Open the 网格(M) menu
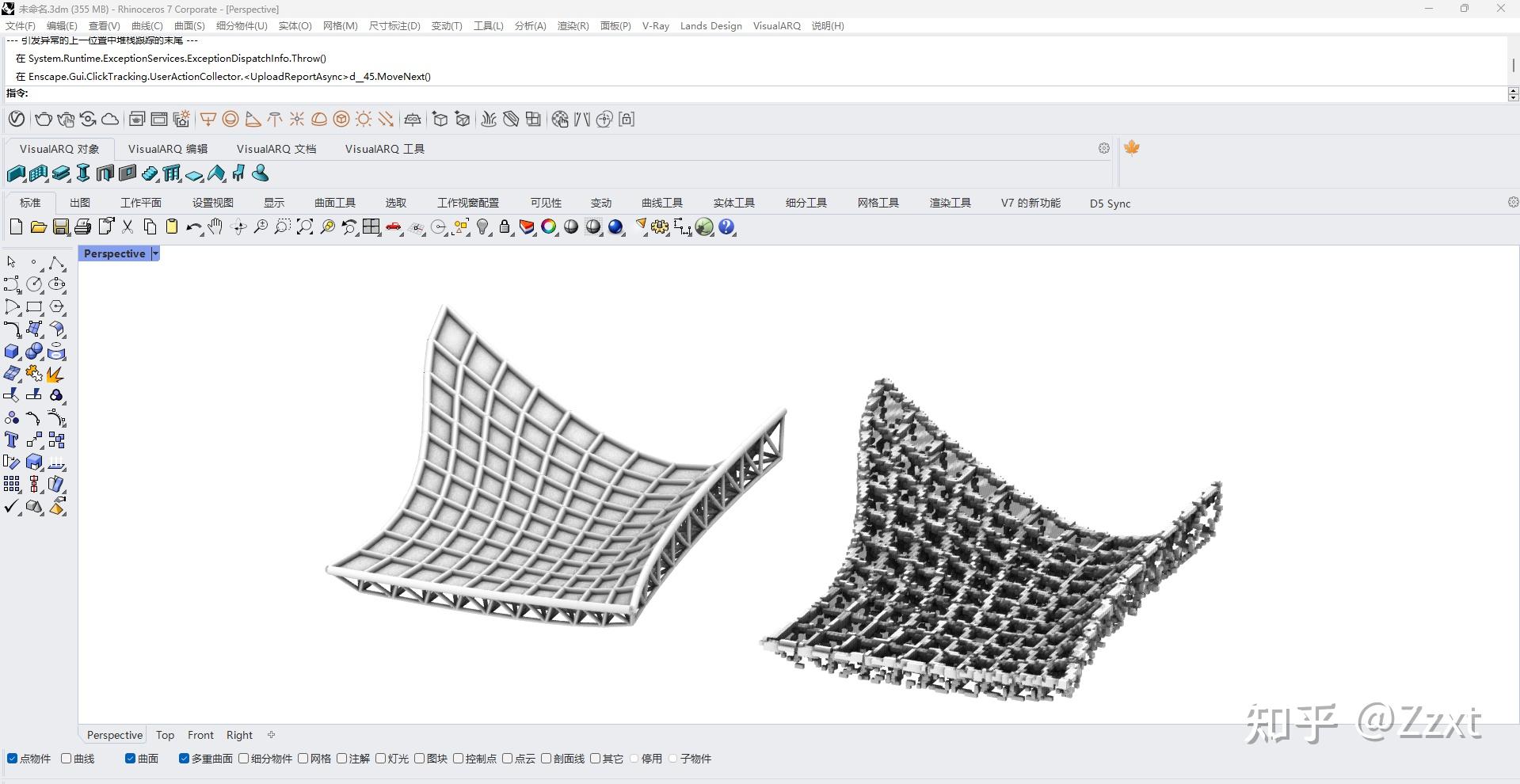1520x784 pixels. 341,26
